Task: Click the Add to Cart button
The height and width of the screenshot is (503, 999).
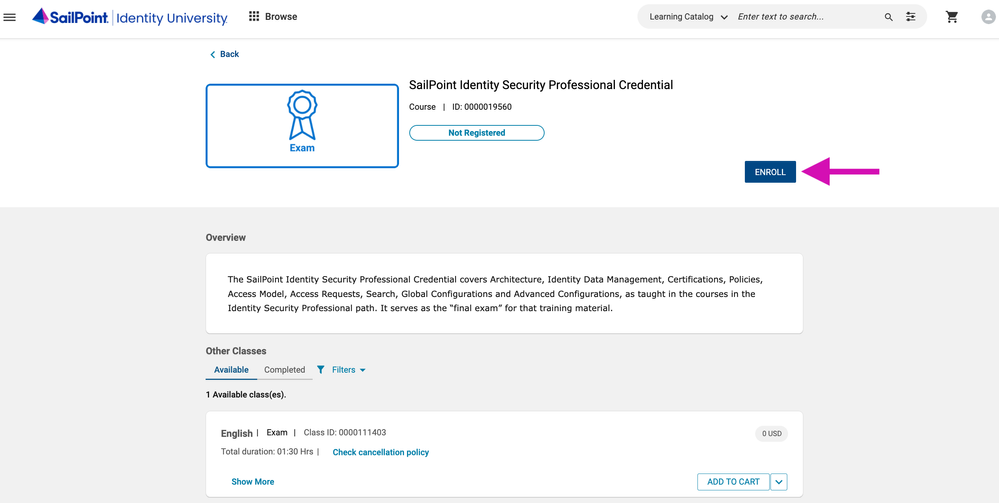Action: click(733, 482)
